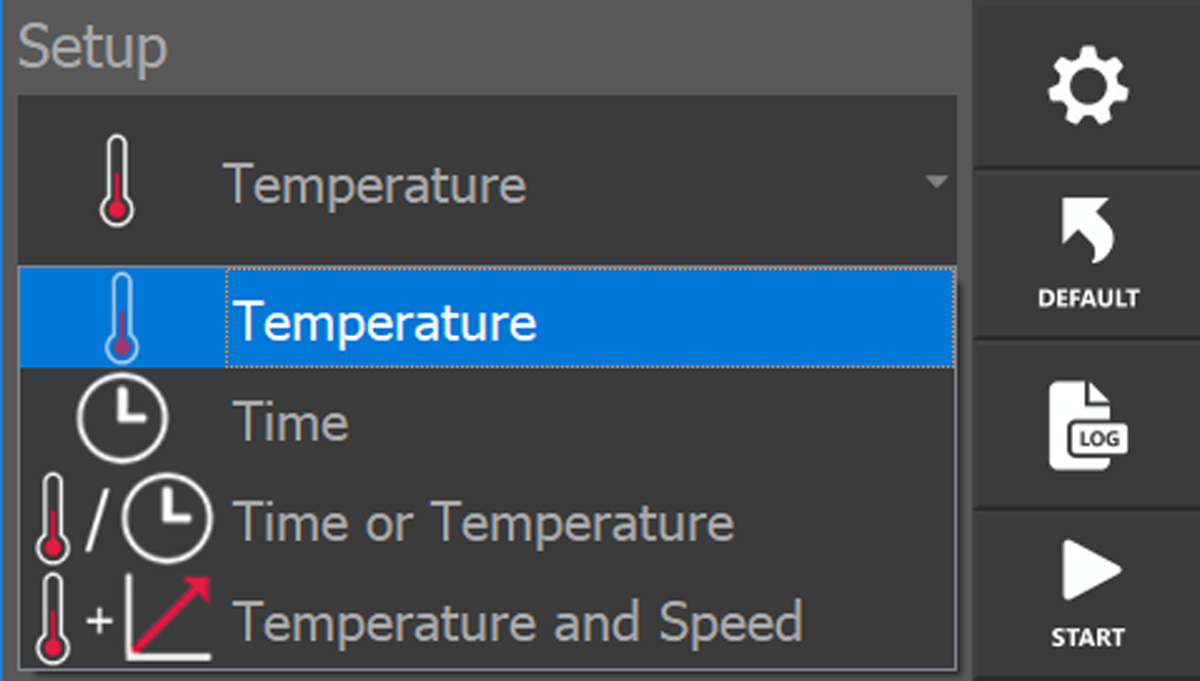Select the Time or Temperature option
Screen dimensions: 1200x681
483,522
